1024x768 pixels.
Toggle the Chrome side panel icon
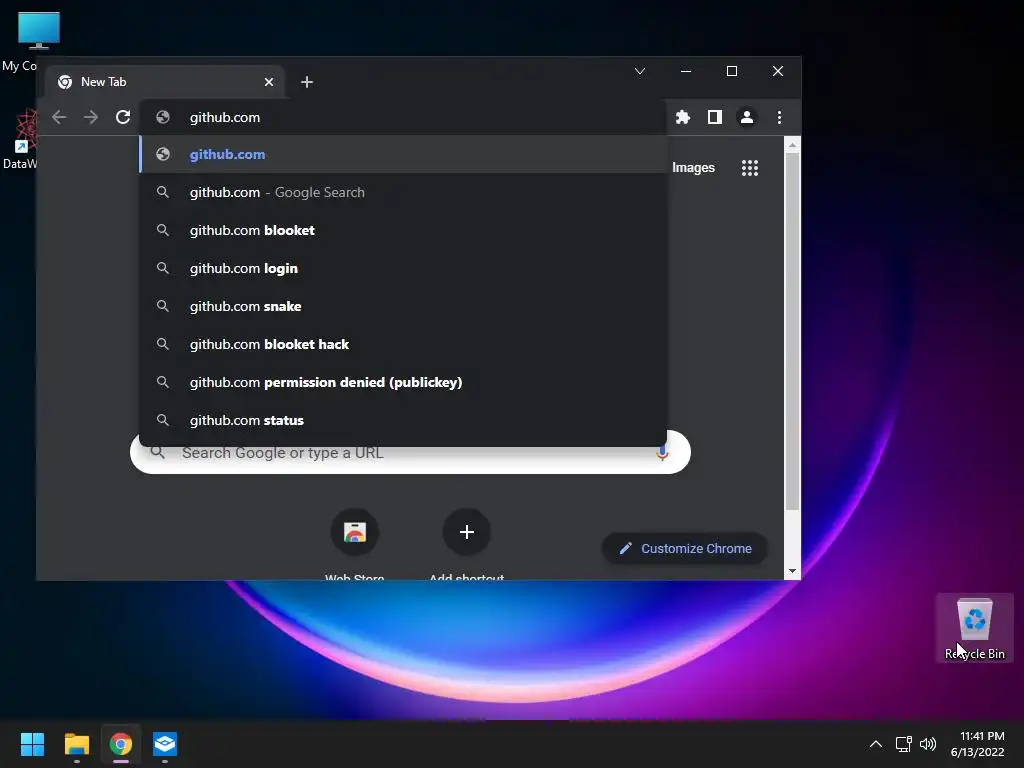point(714,117)
